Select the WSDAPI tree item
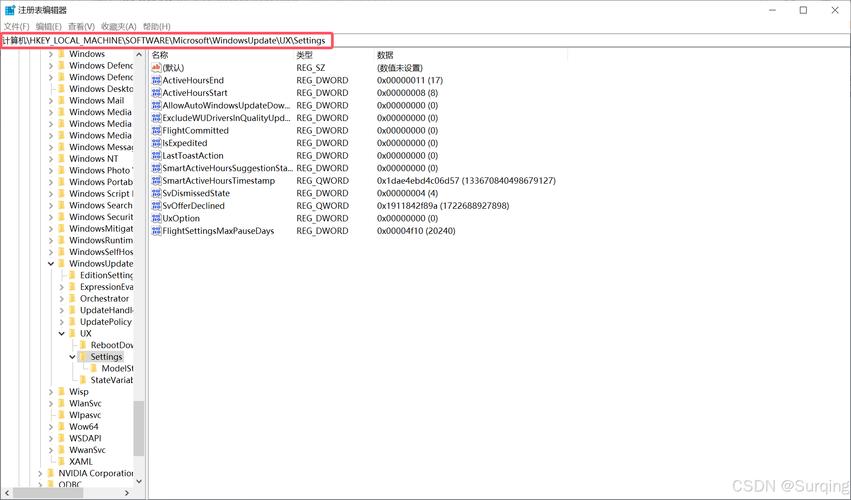Viewport: 851px width, 500px height. coord(85,438)
